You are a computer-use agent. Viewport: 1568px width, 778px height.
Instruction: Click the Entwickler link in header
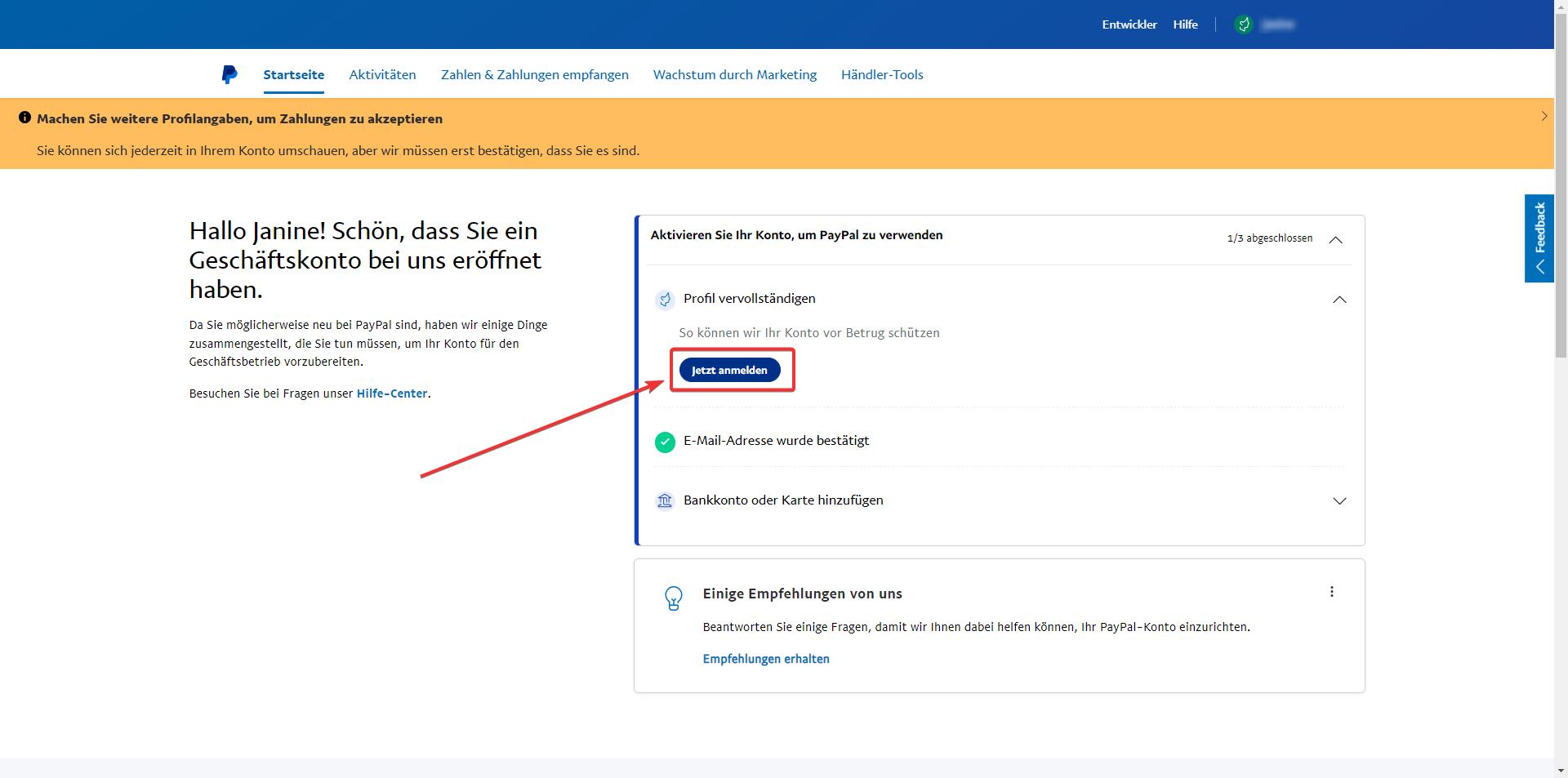(1129, 24)
